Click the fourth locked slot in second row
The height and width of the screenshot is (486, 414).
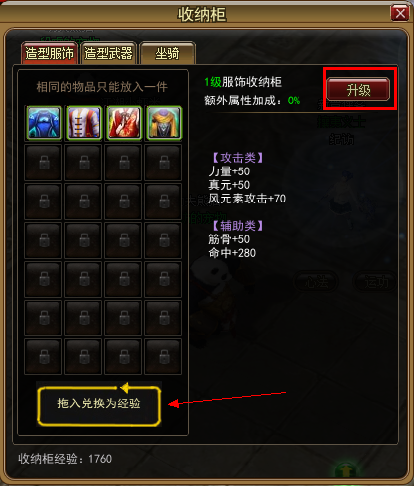[163, 162]
